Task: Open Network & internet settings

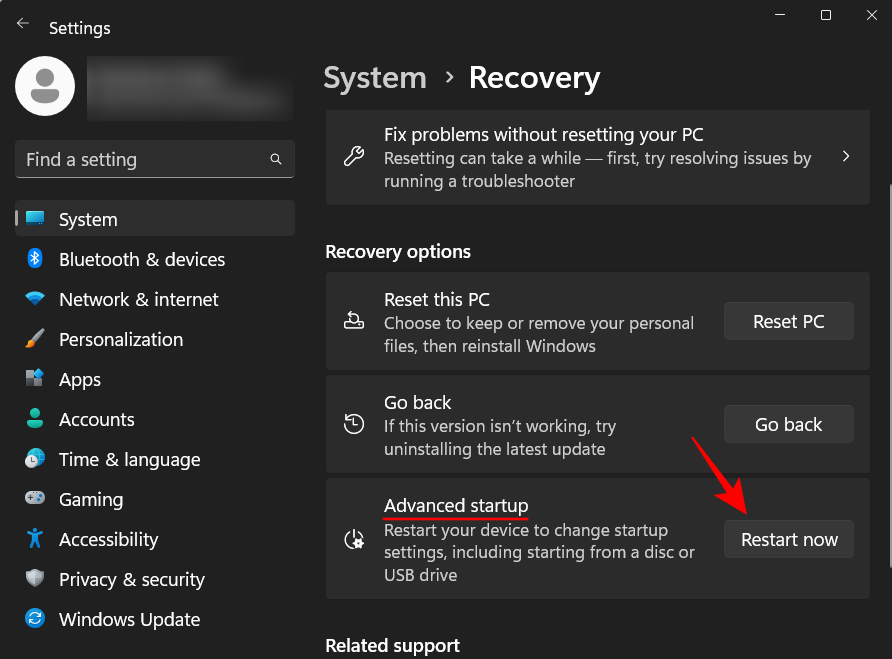Action: (137, 299)
